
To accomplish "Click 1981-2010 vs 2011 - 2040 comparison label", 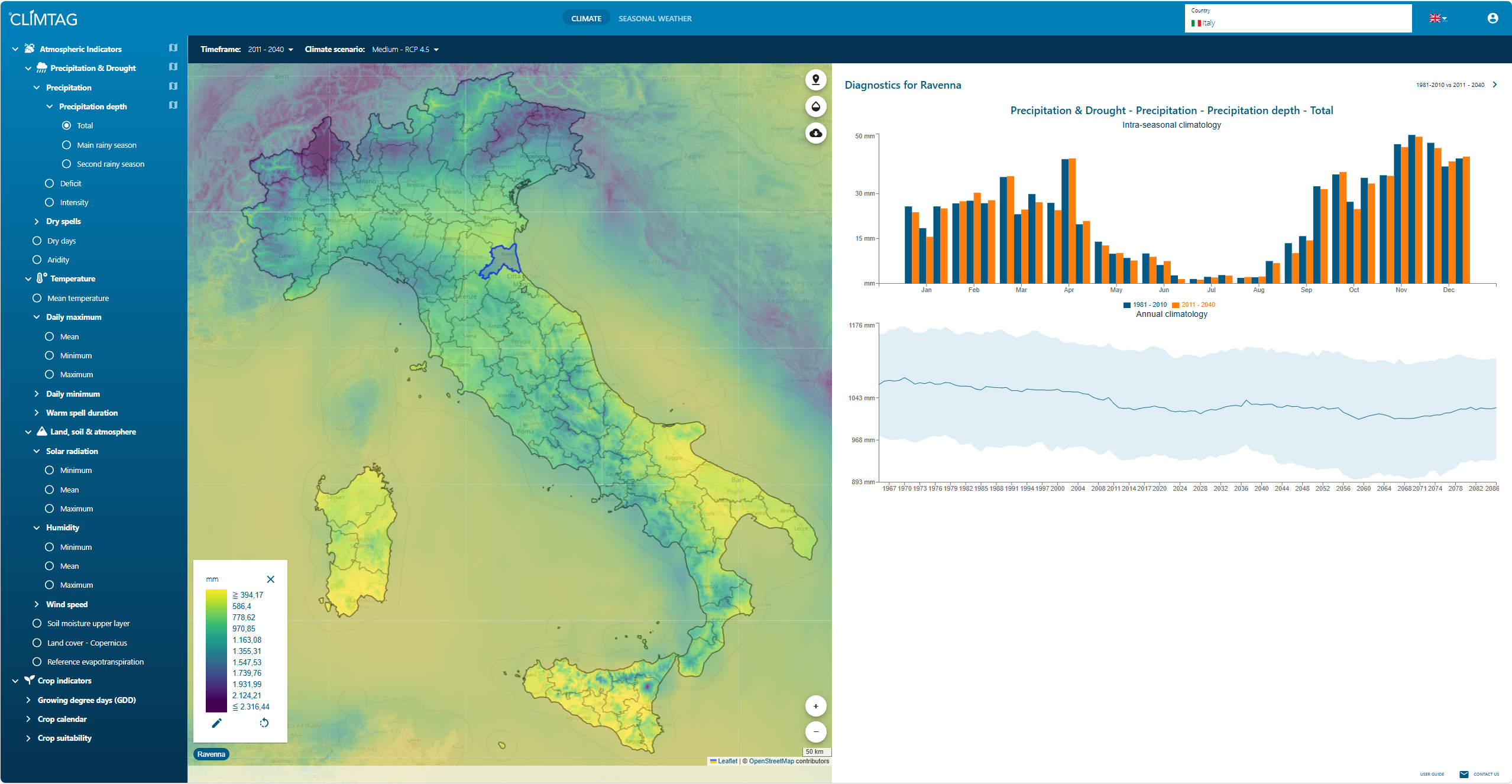I will click(1450, 85).
